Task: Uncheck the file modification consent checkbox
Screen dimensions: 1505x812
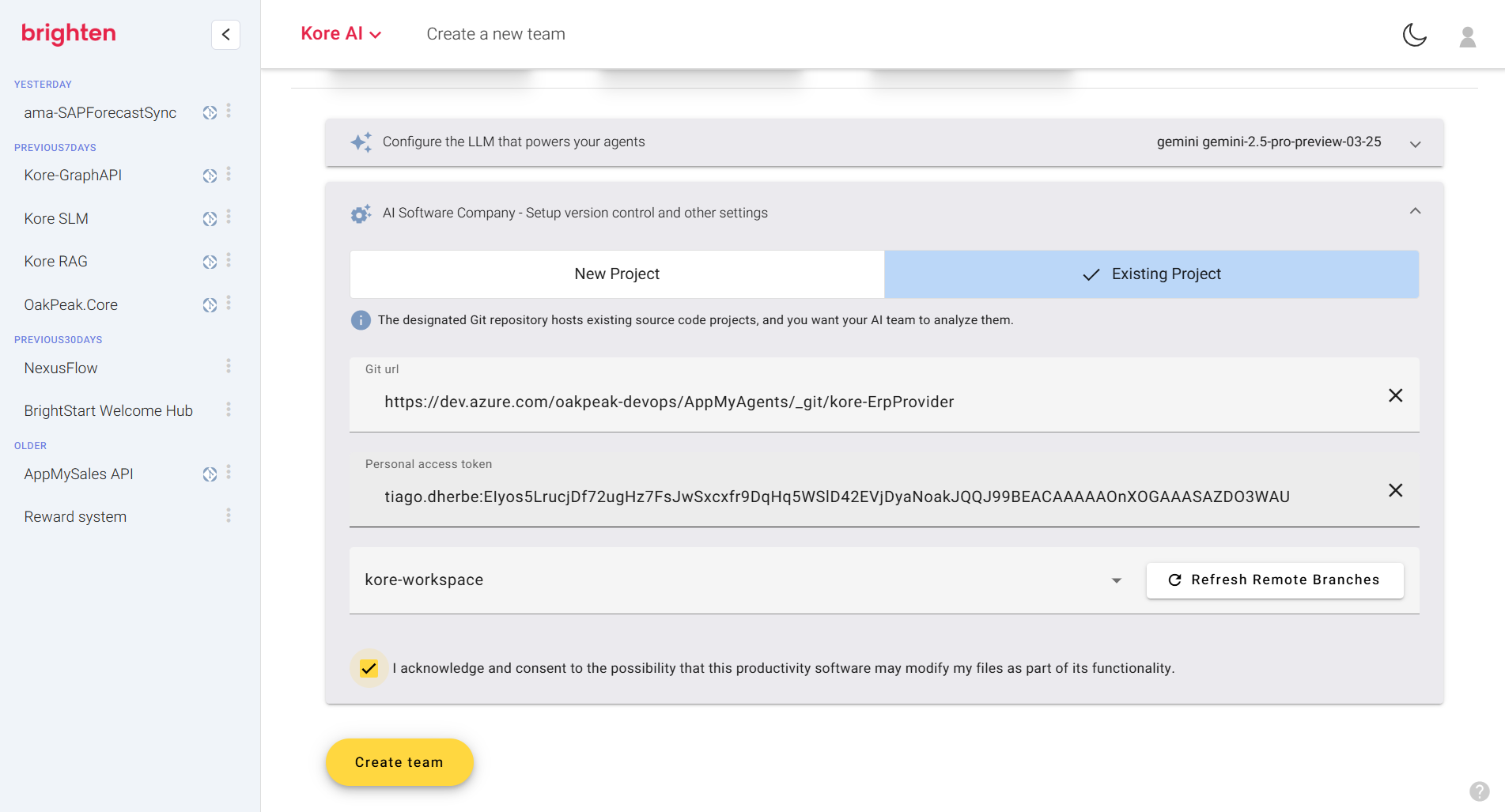Action: 369,669
